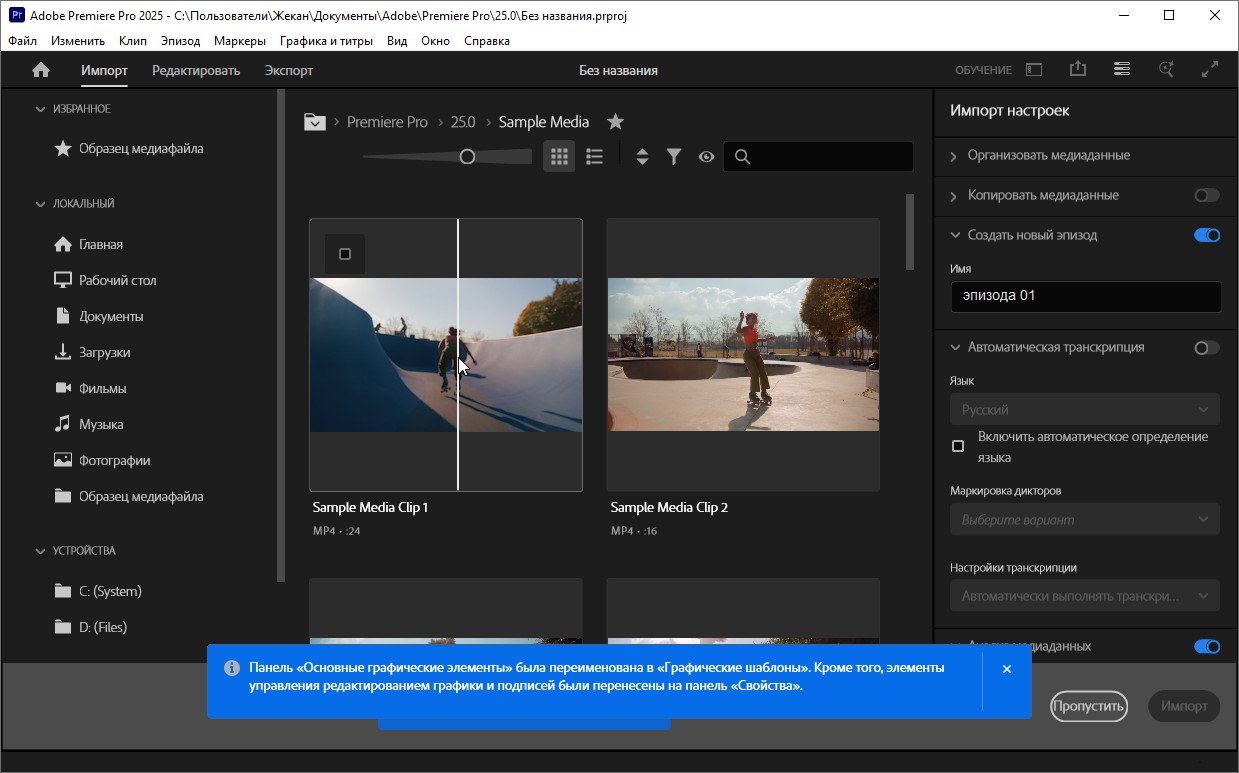The image size is (1239, 773).
Task: Collapse the Автоматическая транскрипция section chevron
Action: [954, 347]
